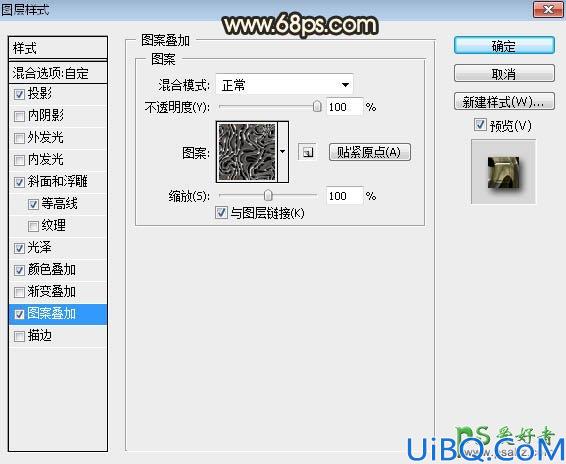Enable 外发光 checkbox
The image size is (566, 464).
tap(19, 138)
